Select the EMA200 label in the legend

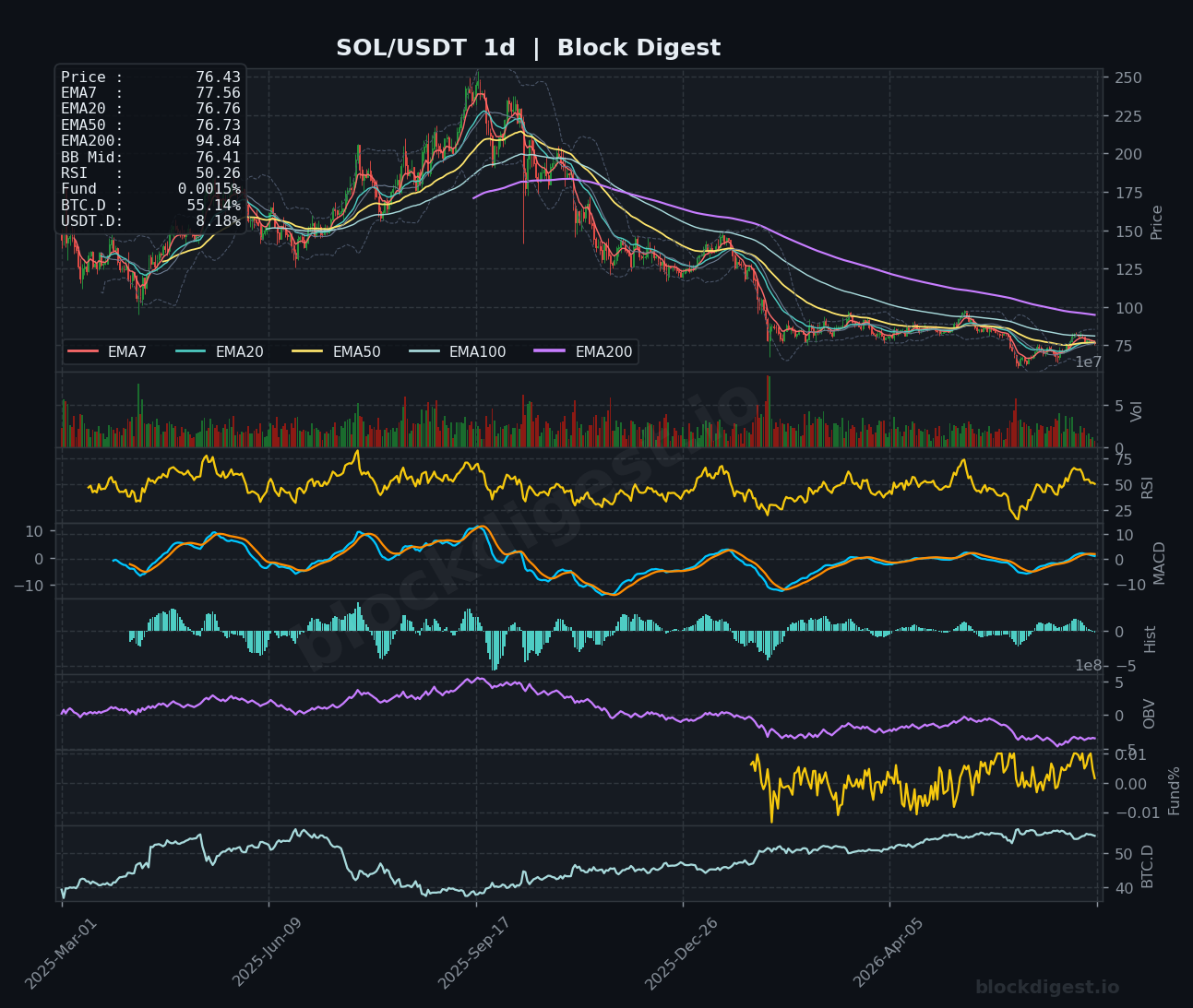pyautogui.click(x=603, y=351)
